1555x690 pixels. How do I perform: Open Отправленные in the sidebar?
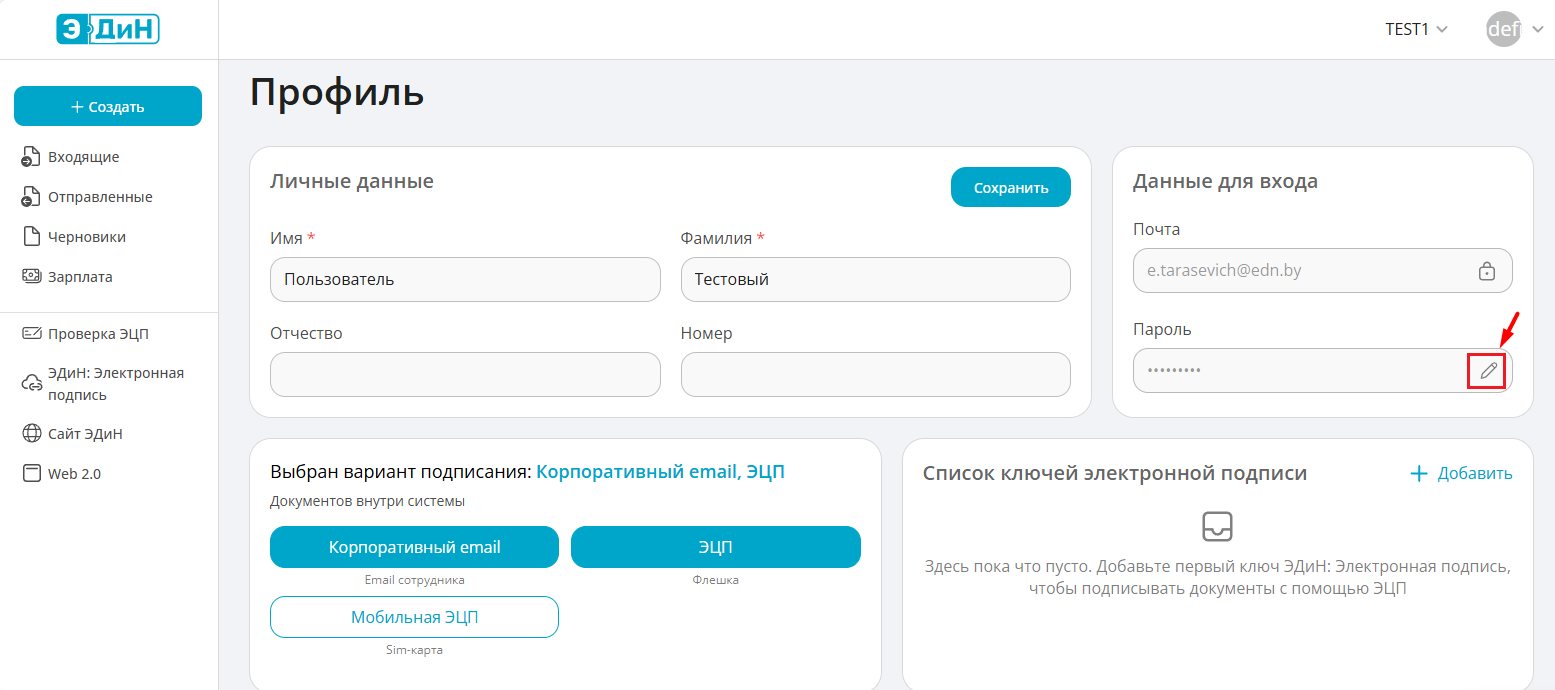tap(100, 197)
